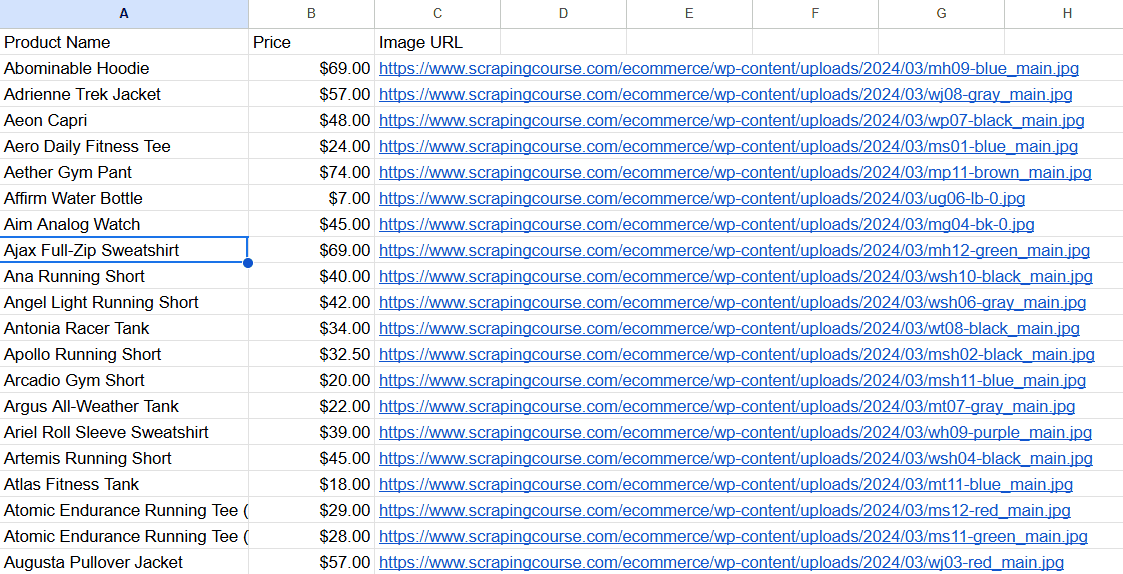This screenshot has height=574, width=1123.
Task: Select column E header
Action: [x=689, y=14]
